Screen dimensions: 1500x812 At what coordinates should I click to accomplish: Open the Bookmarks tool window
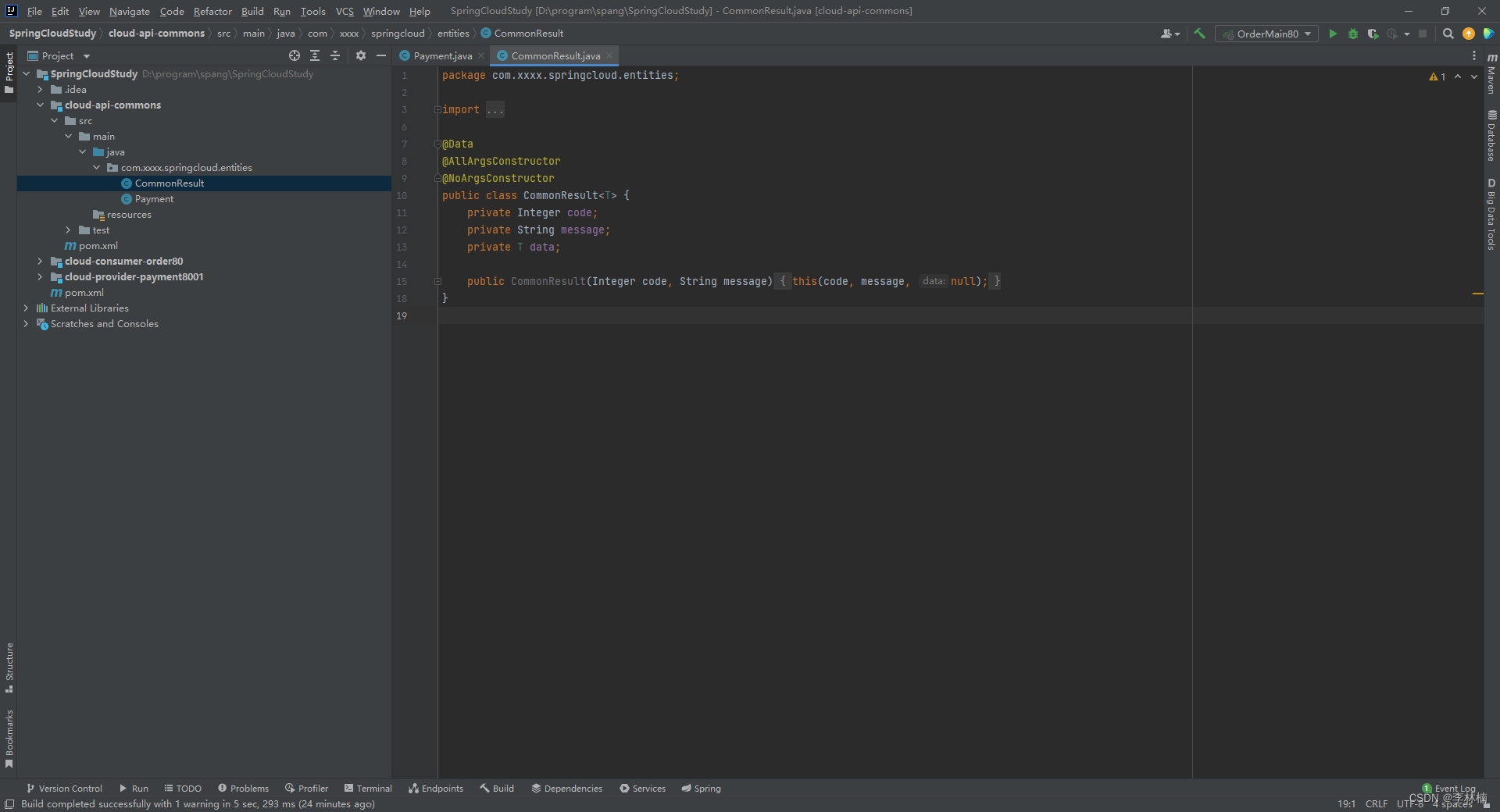tap(9, 739)
